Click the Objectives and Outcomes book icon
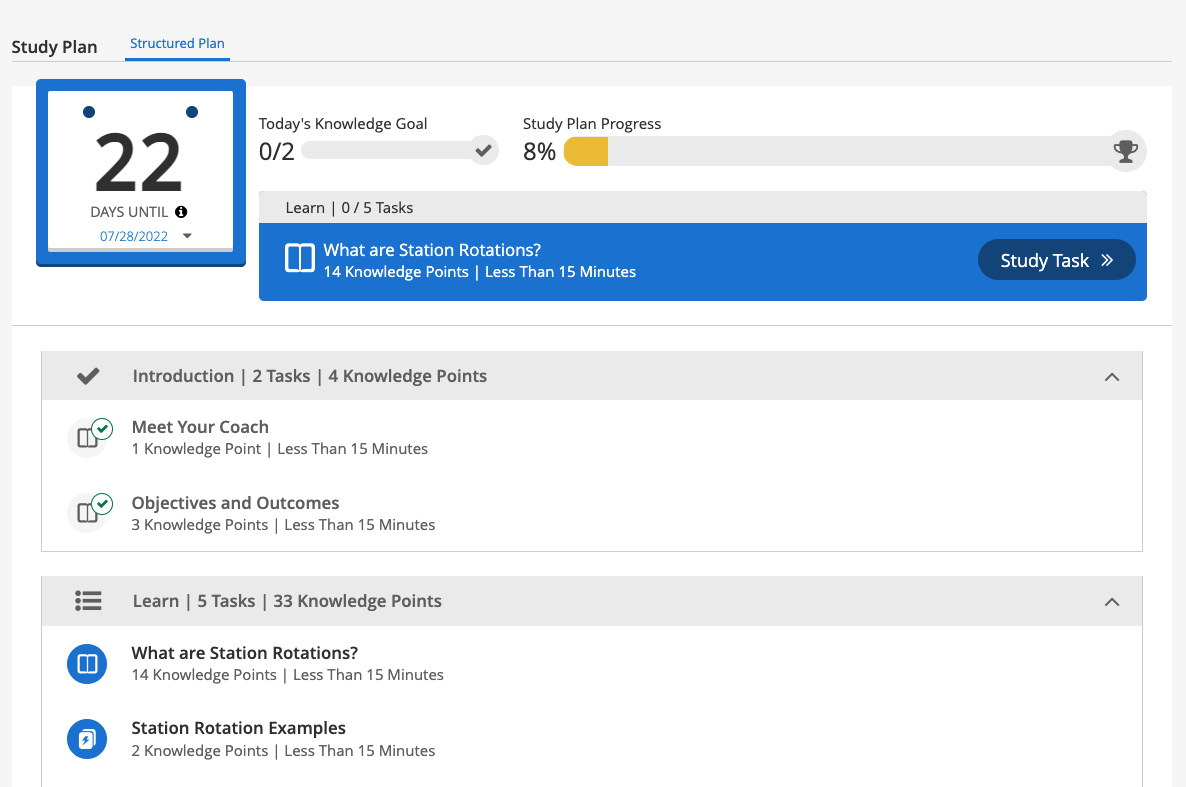 point(88,513)
